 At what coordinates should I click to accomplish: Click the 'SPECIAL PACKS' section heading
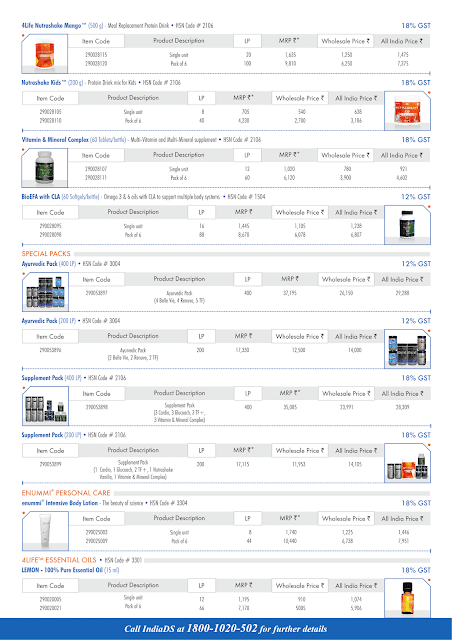point(46,254)
